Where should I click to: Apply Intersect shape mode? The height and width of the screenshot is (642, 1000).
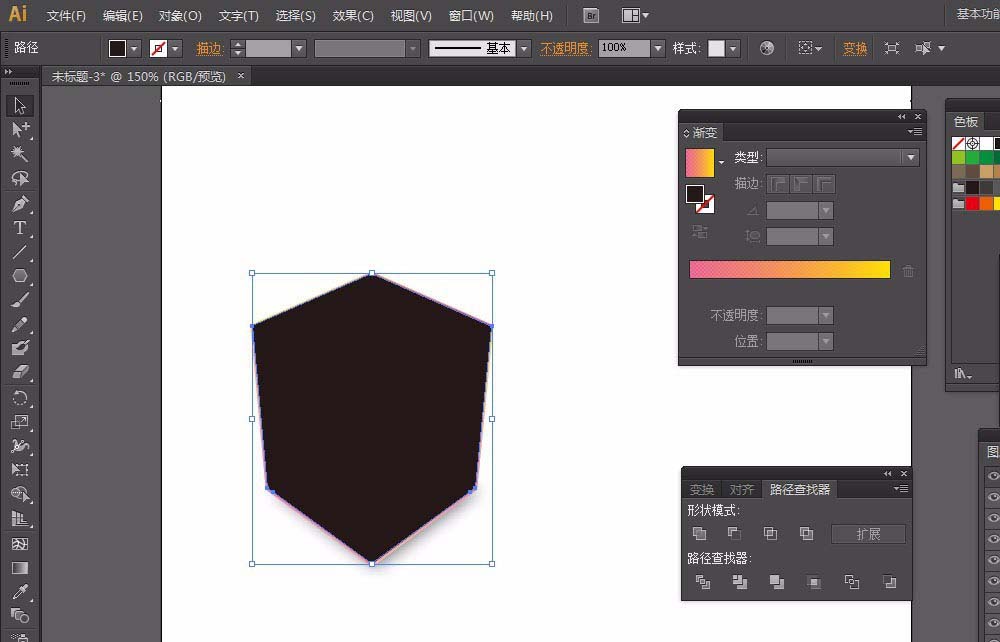[770, 534]
